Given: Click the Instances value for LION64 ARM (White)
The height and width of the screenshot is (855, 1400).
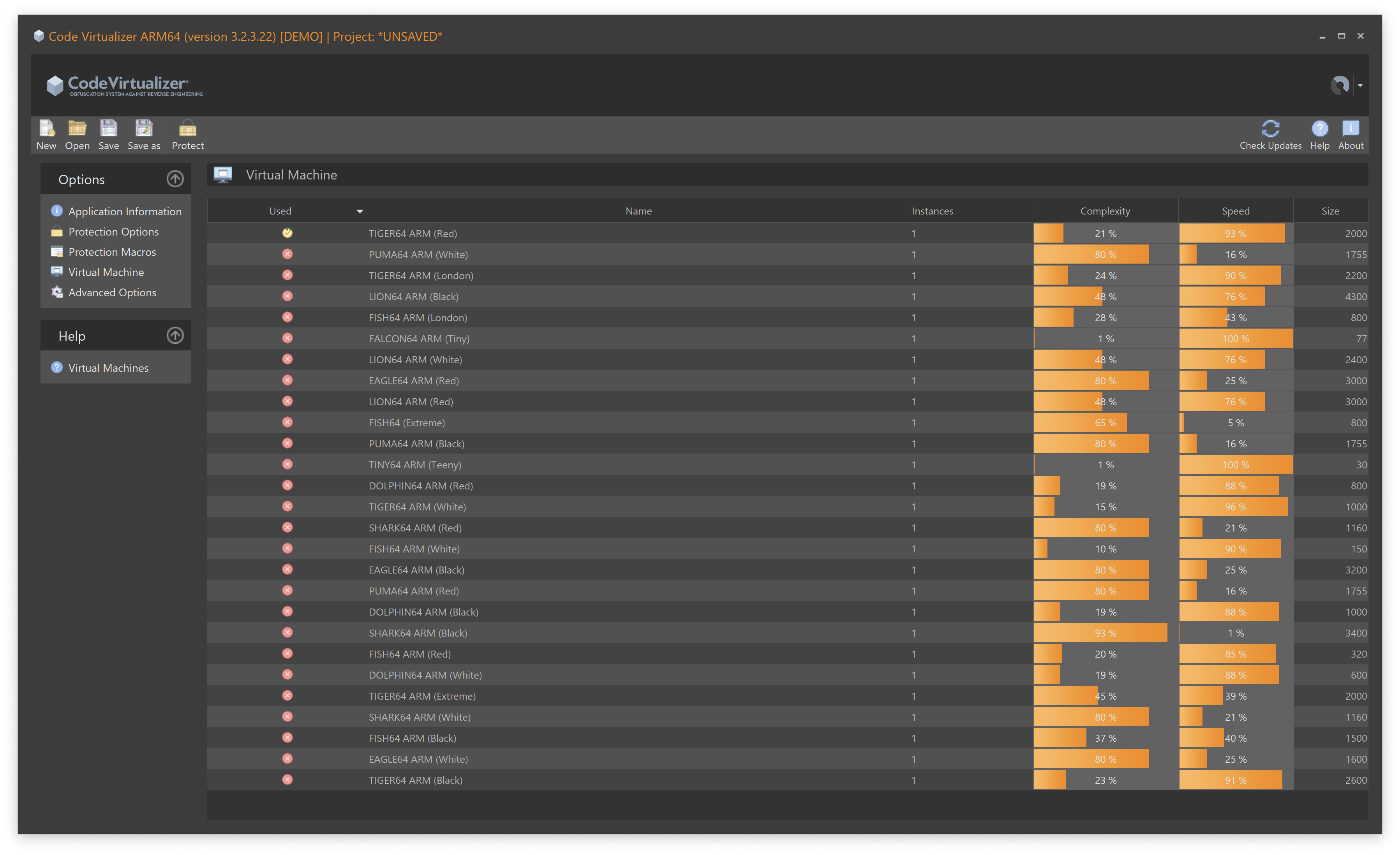Looking at the screenshot, I should point(913,360).
